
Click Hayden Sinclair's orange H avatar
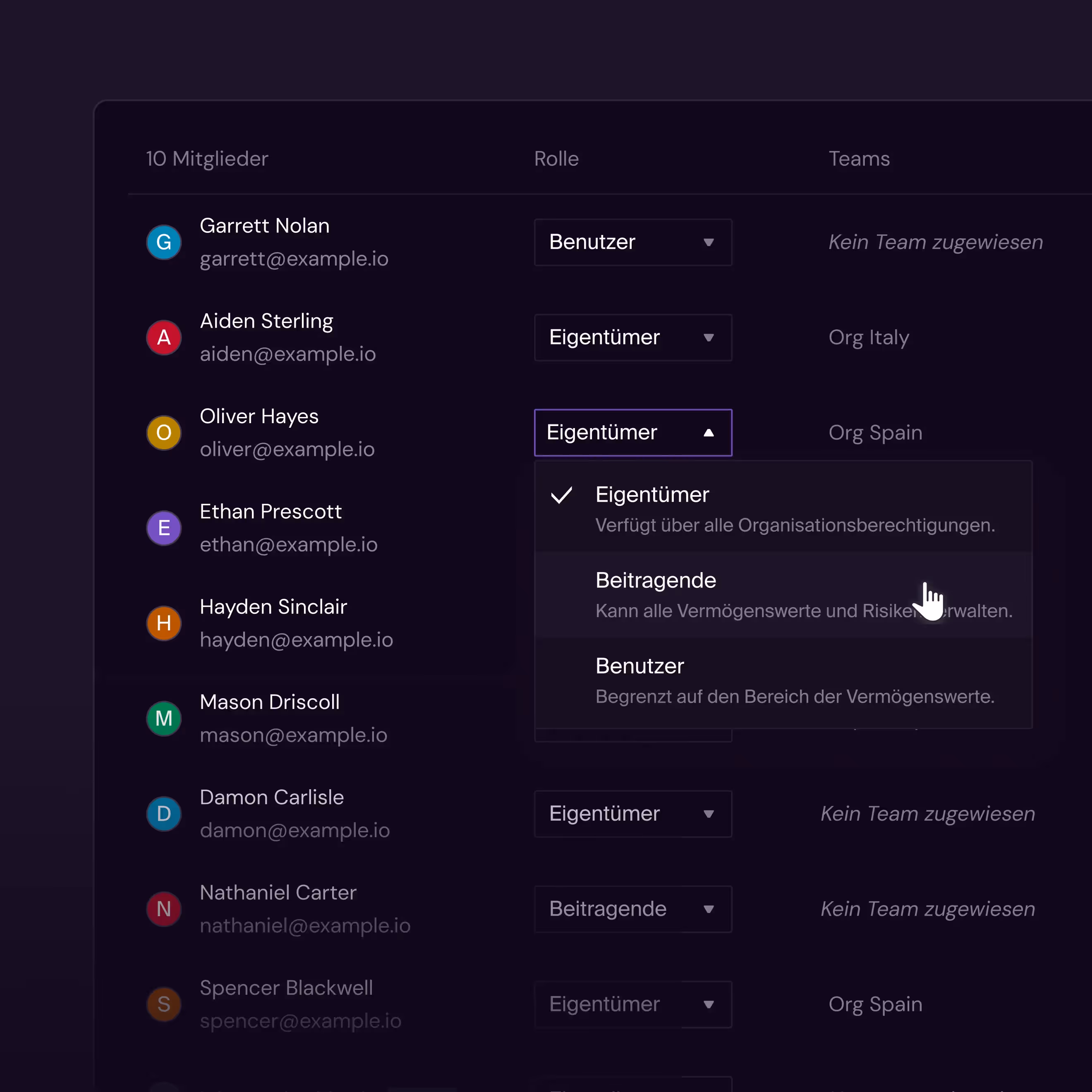click(x=164, y=623)
